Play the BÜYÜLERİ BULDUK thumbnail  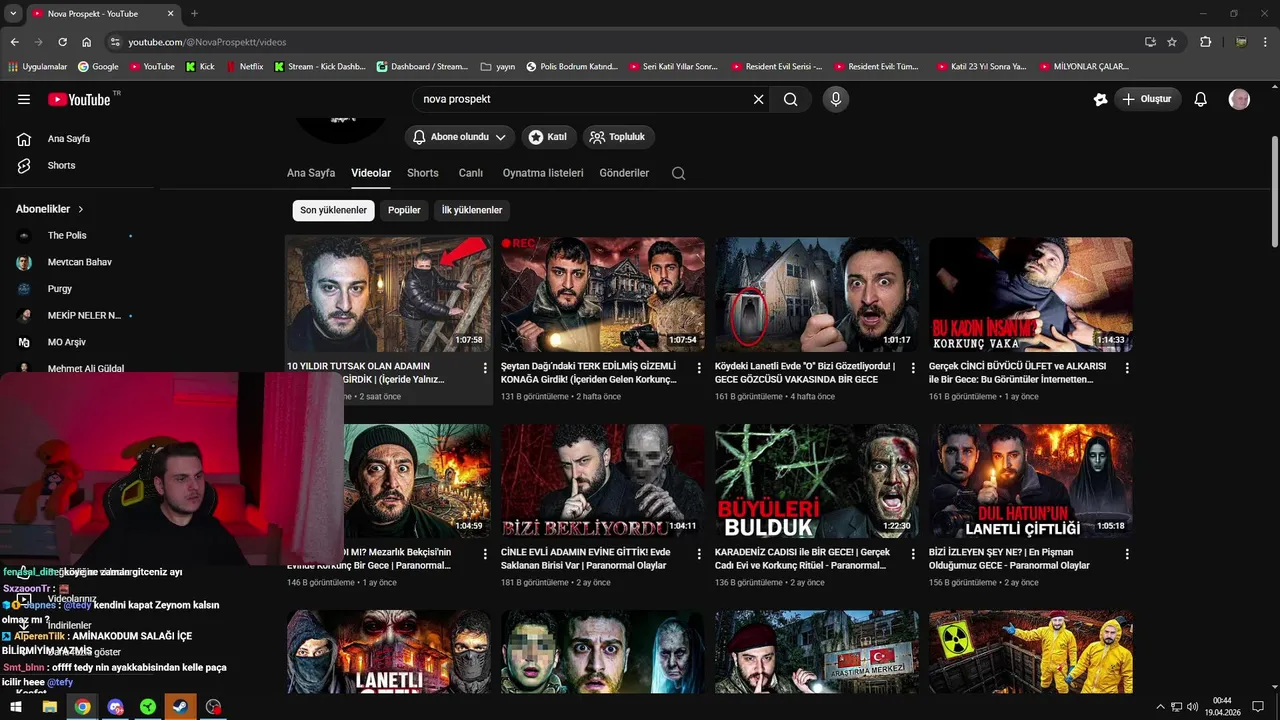[816, 481]
